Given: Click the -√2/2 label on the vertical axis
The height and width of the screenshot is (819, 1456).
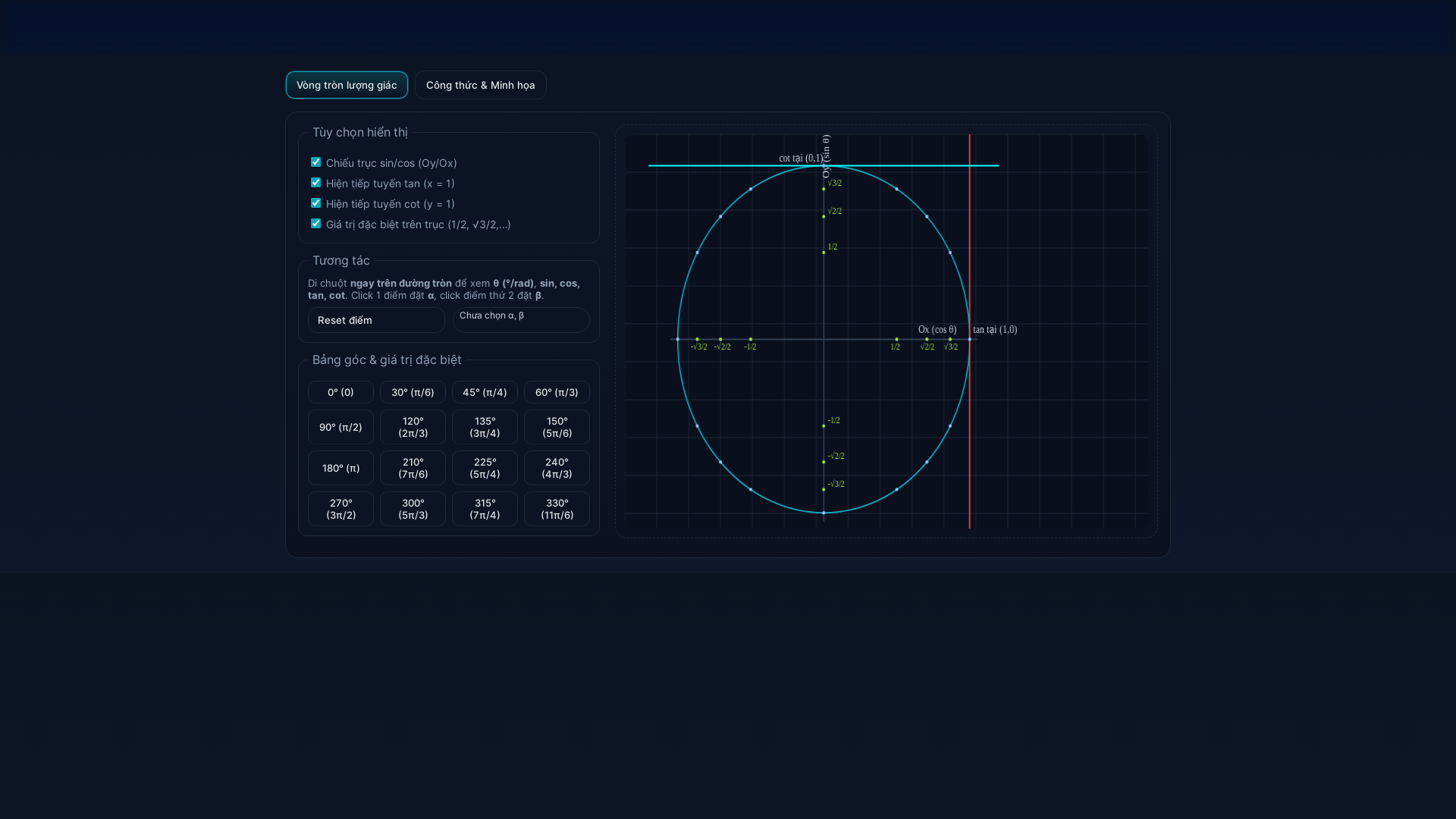Looking at the screenshot, I should (836, 456).
